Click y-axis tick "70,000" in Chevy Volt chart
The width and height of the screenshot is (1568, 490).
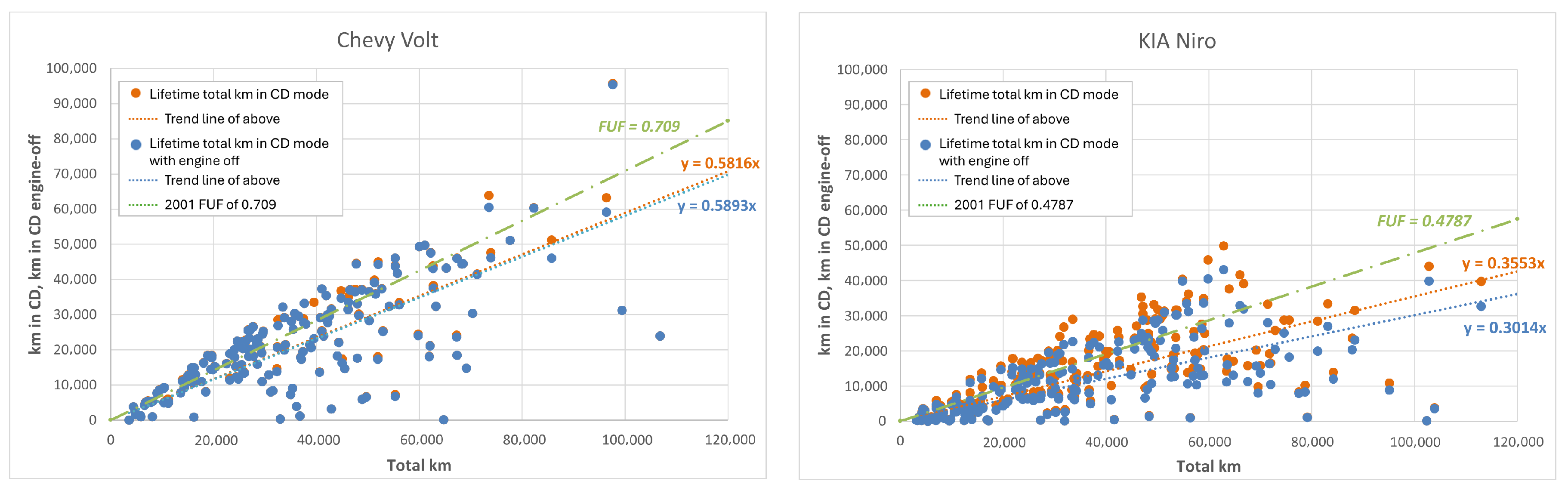pos(75,174)
